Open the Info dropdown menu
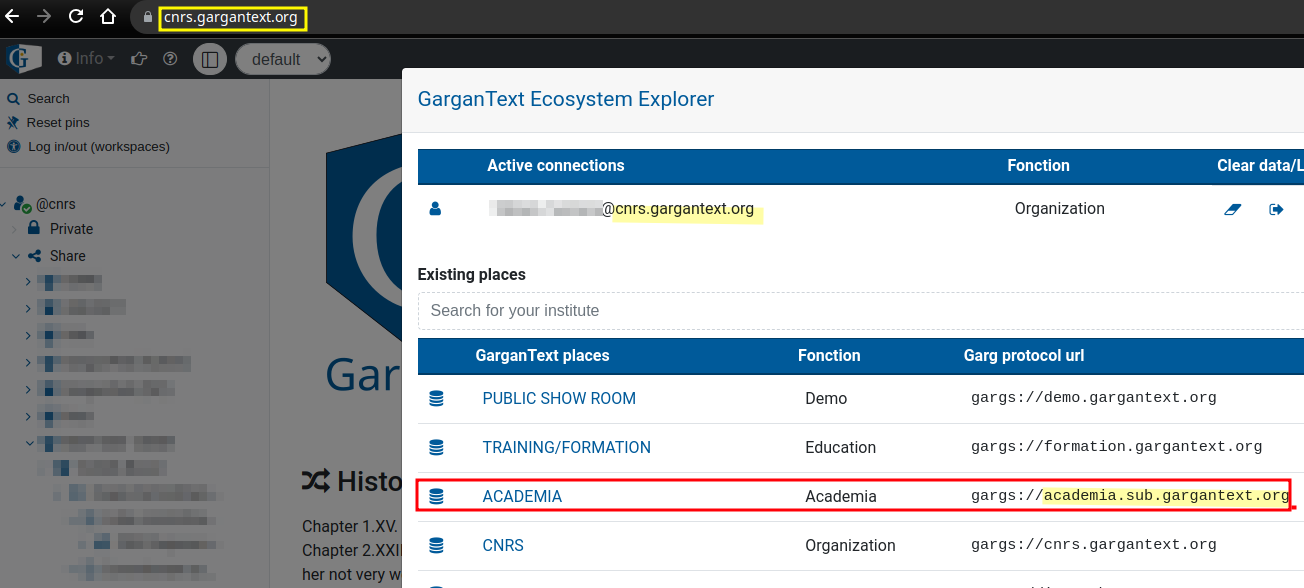This screenshot has height=588, width=1304. 86,59
